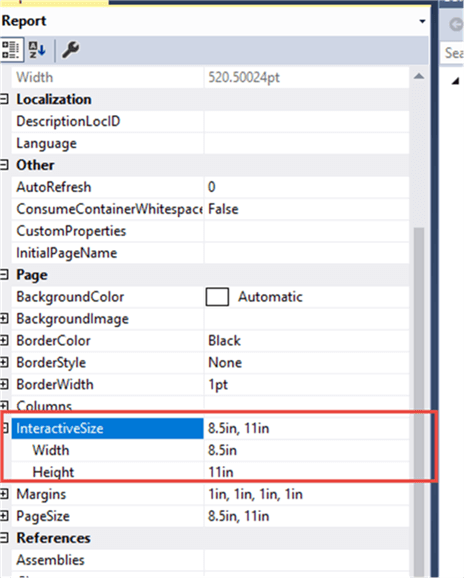
Task: Click the grayed Width value 520.50024pt
Action: point(307,77)
